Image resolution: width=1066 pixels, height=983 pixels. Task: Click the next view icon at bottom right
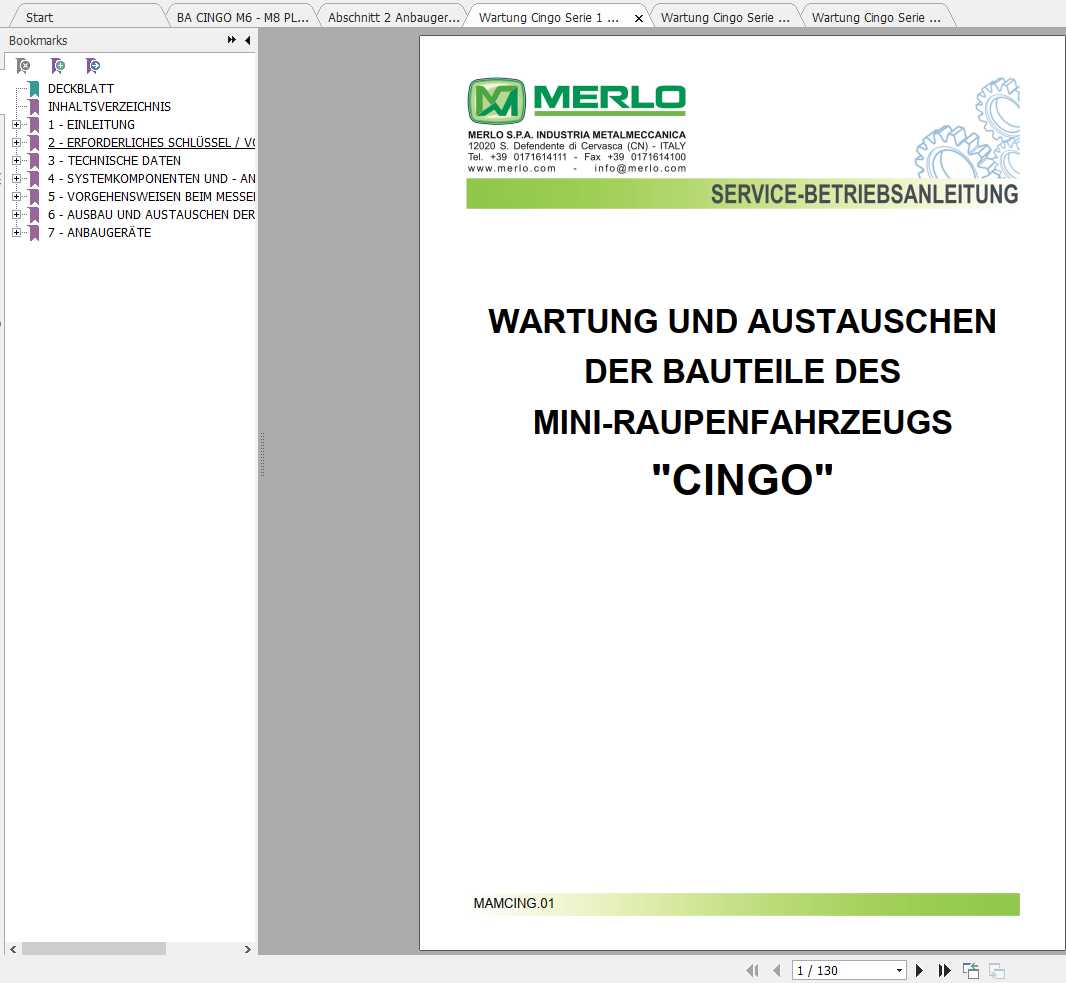click(996, 970)
